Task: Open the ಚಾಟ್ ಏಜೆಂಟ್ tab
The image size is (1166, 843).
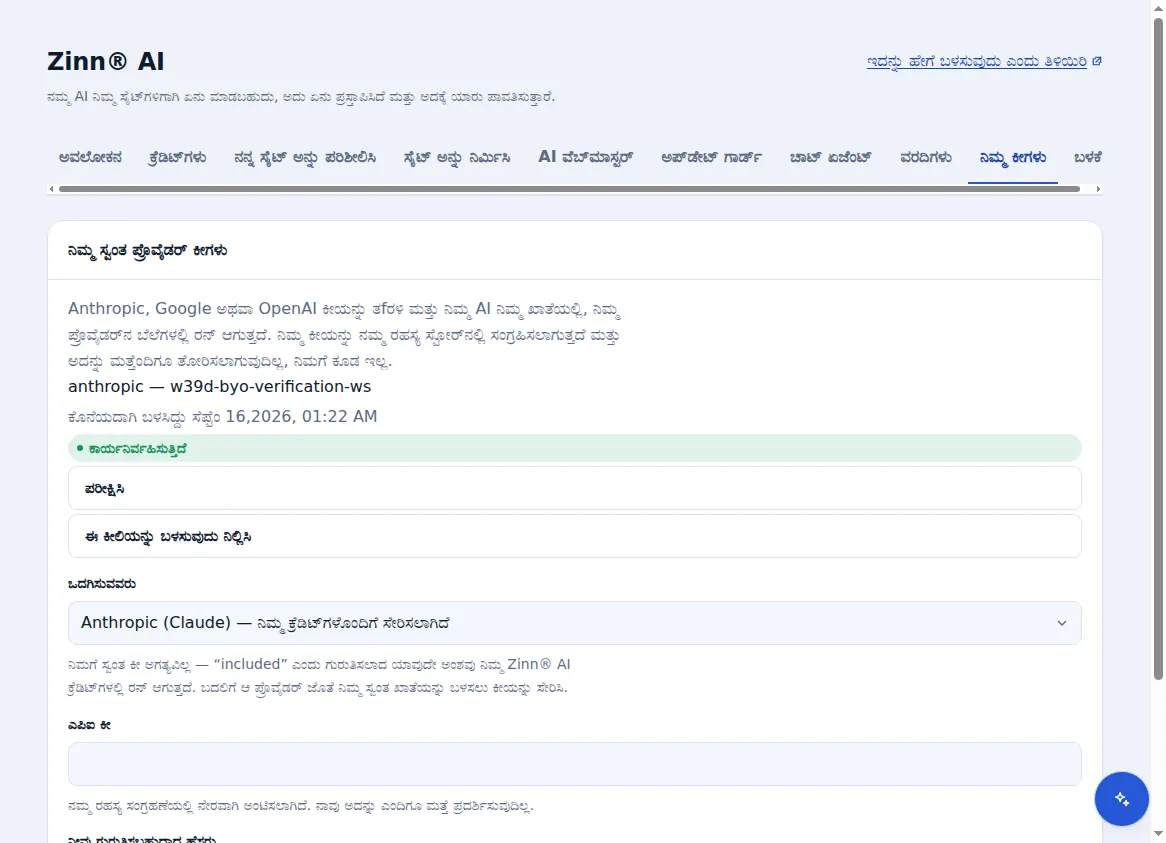Action: coord(830,158)
